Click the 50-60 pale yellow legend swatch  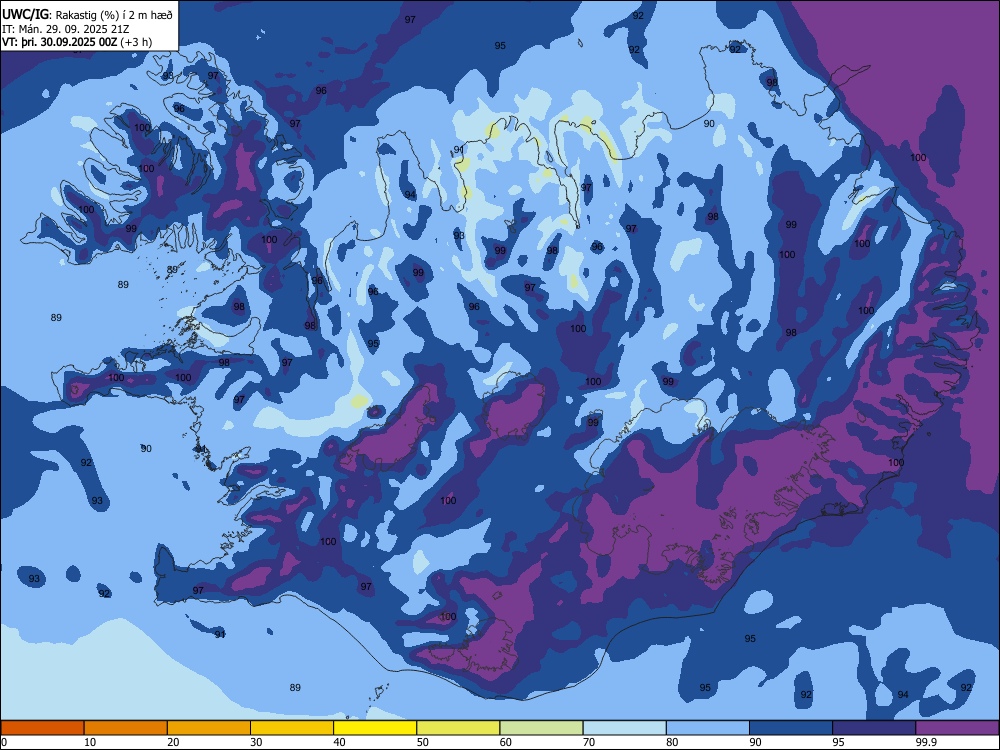[x=458, y=728]
